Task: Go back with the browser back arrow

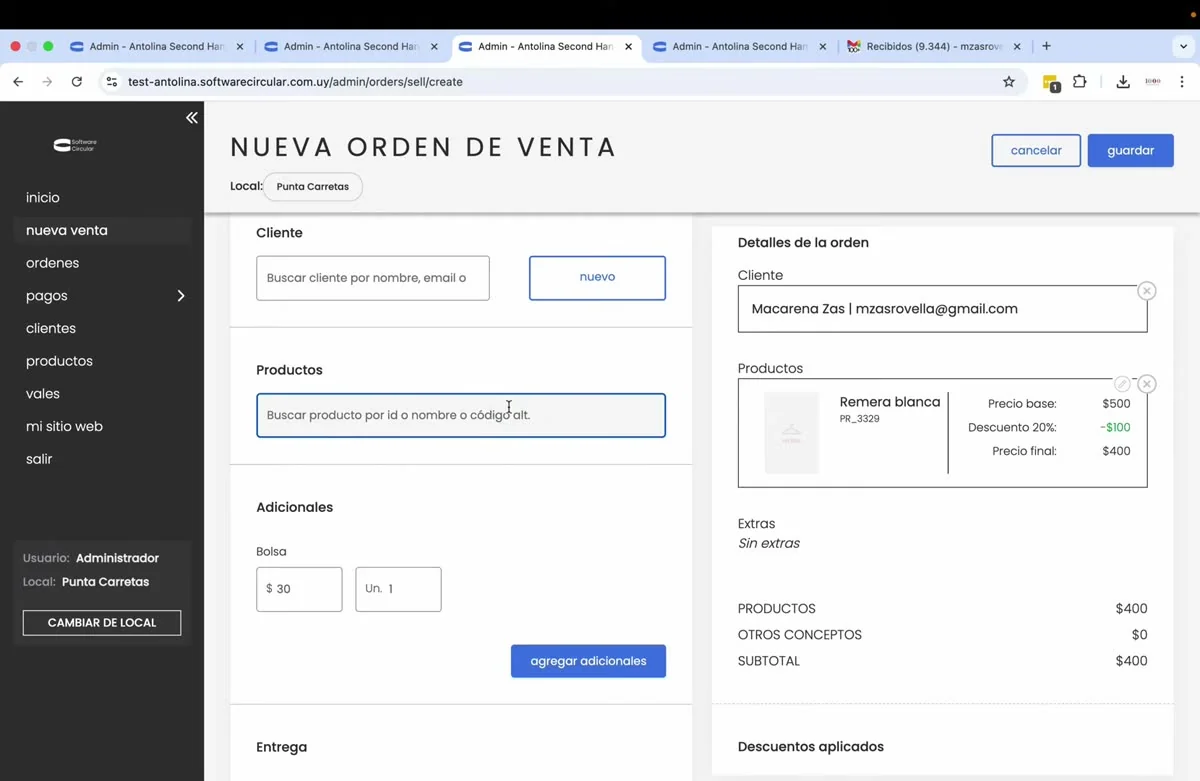Action: pos(18,82)
